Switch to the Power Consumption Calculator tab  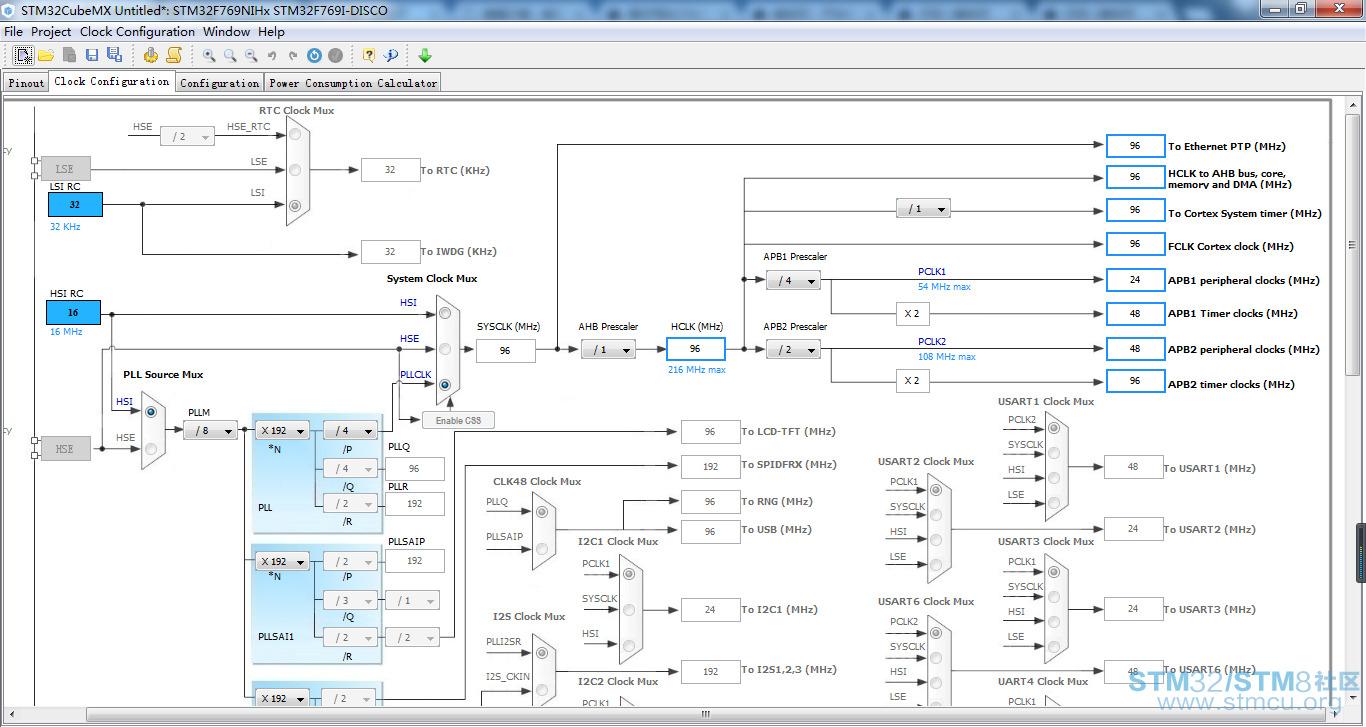pyautogui.click(x=353, y=83)
